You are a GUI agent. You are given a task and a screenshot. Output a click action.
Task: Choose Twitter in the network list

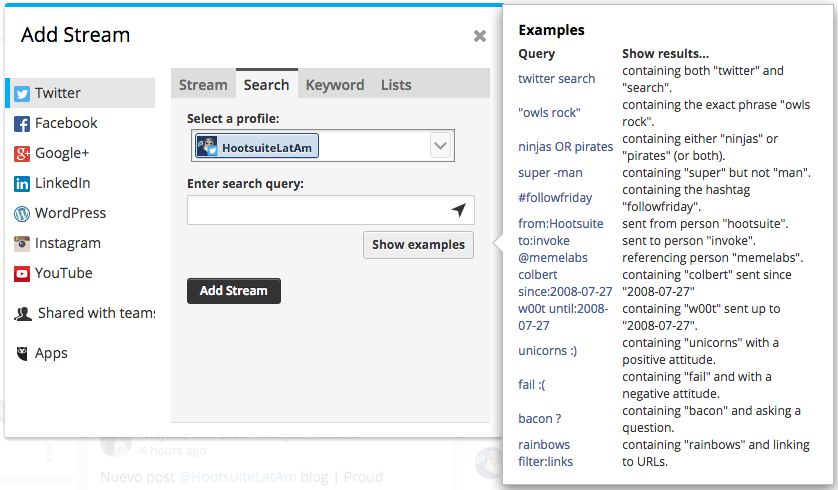point(80,93)
